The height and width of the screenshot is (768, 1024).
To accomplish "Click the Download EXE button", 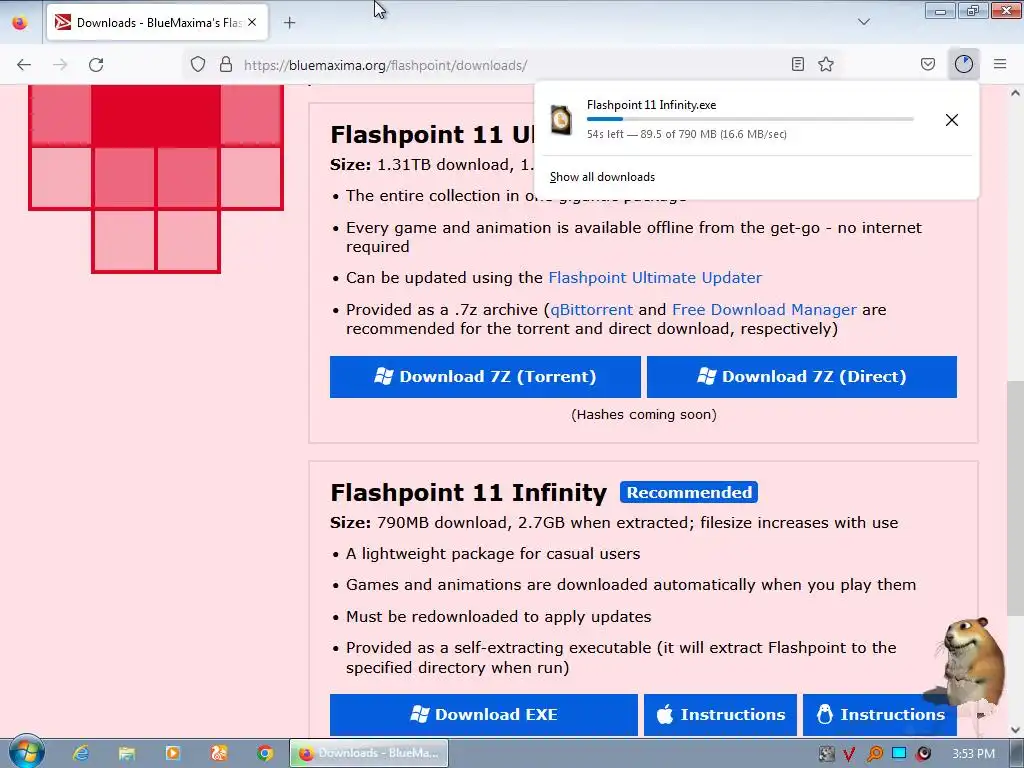I will [x=483, y=714].
